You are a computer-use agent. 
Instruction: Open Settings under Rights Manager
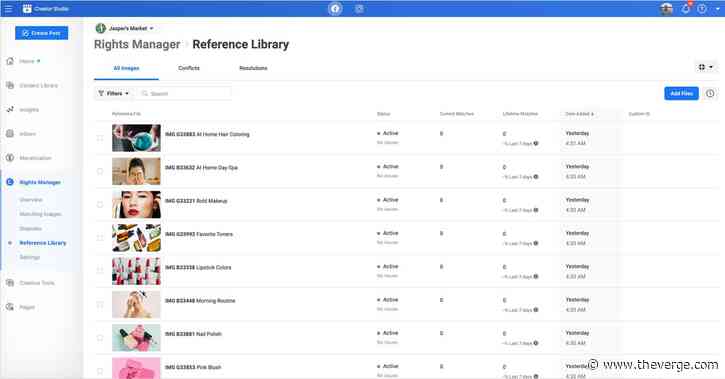[30, 257]
